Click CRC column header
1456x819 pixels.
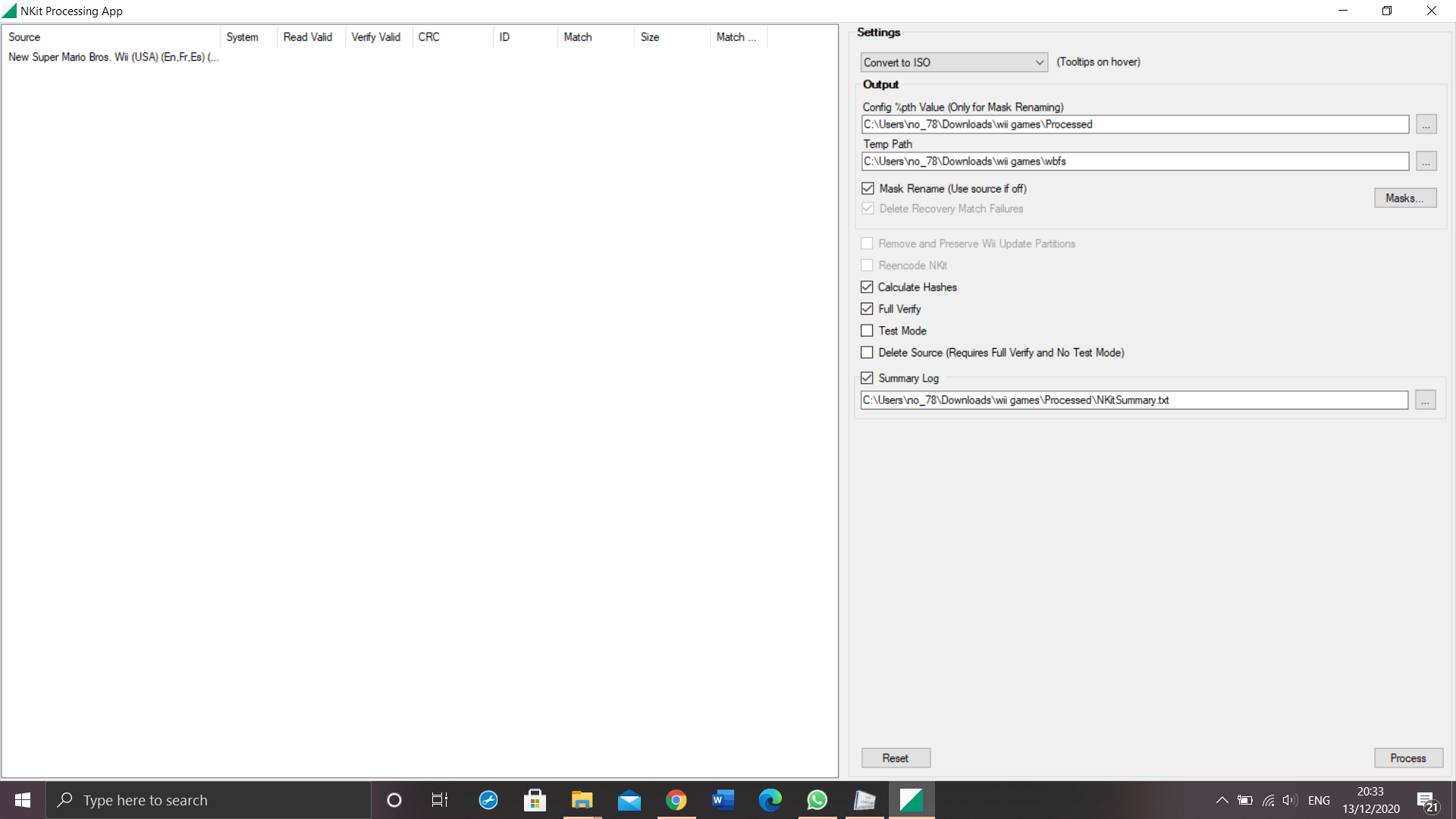453,37
